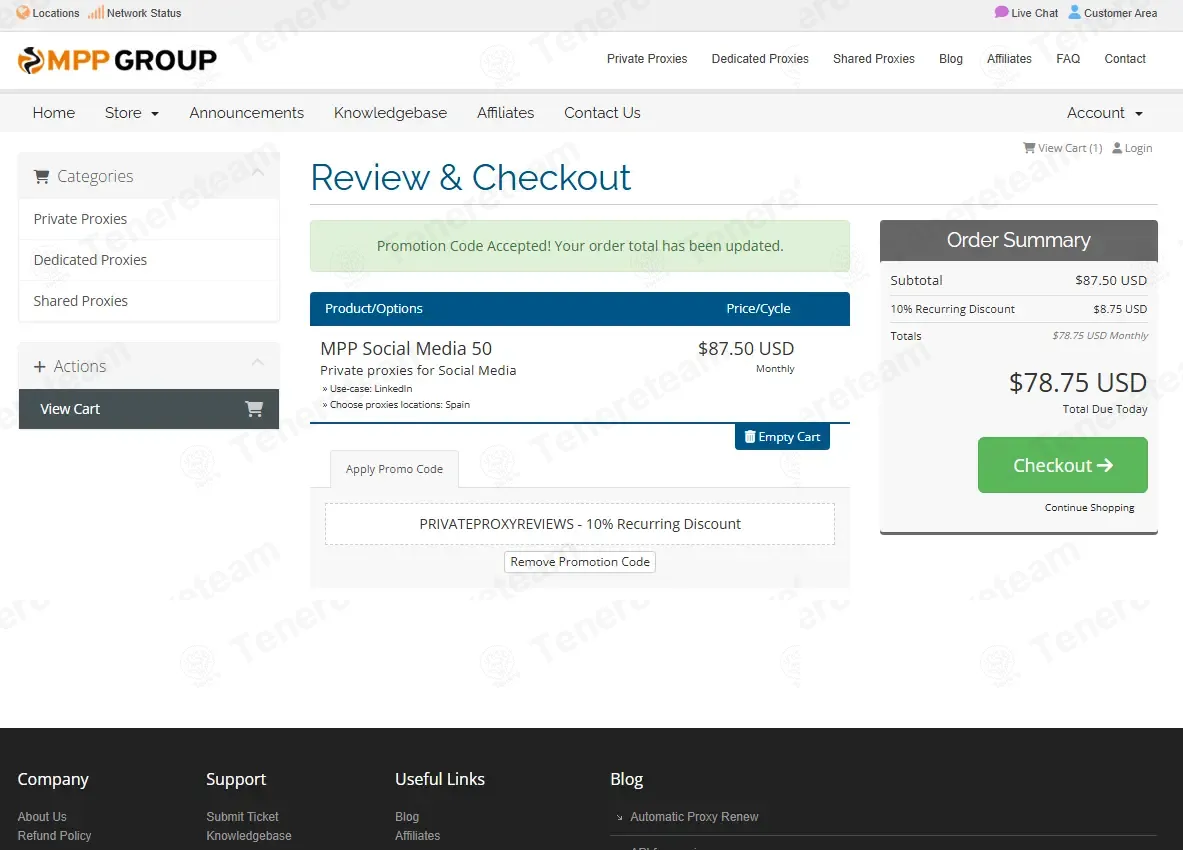Image resolution: width=1183 pixels, height=850 pixels.
Task: Click the Network Status bars icon
Action: tap(96, 13)
